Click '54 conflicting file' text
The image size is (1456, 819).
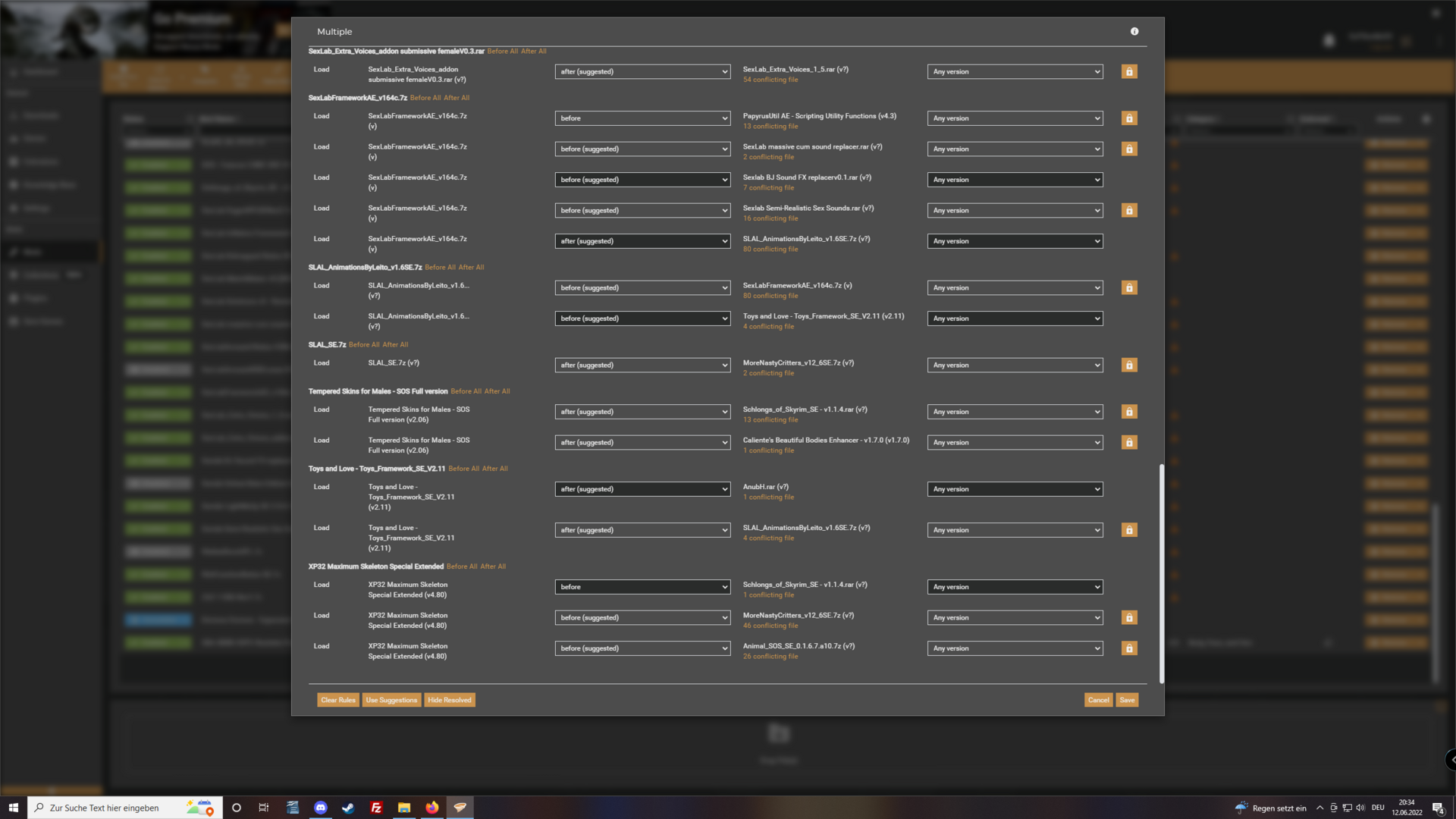[770, 80]
